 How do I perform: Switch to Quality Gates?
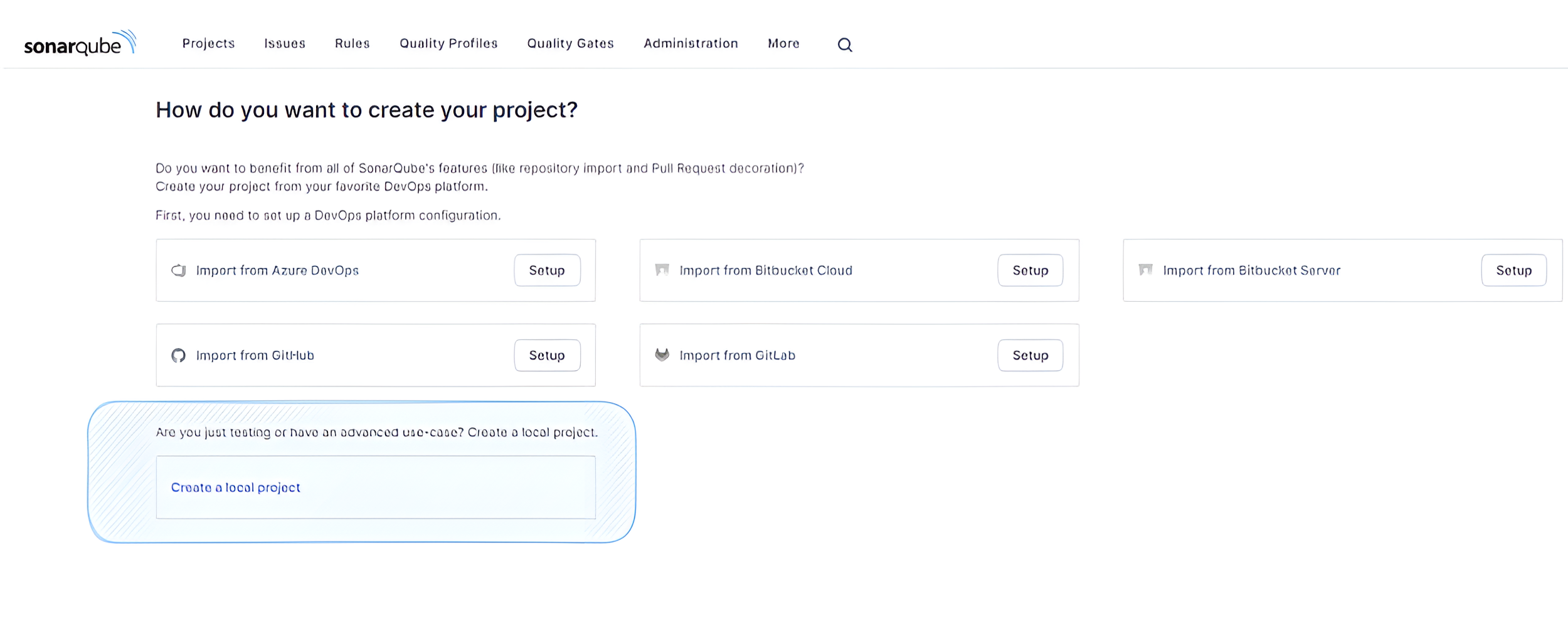[570, 43]
